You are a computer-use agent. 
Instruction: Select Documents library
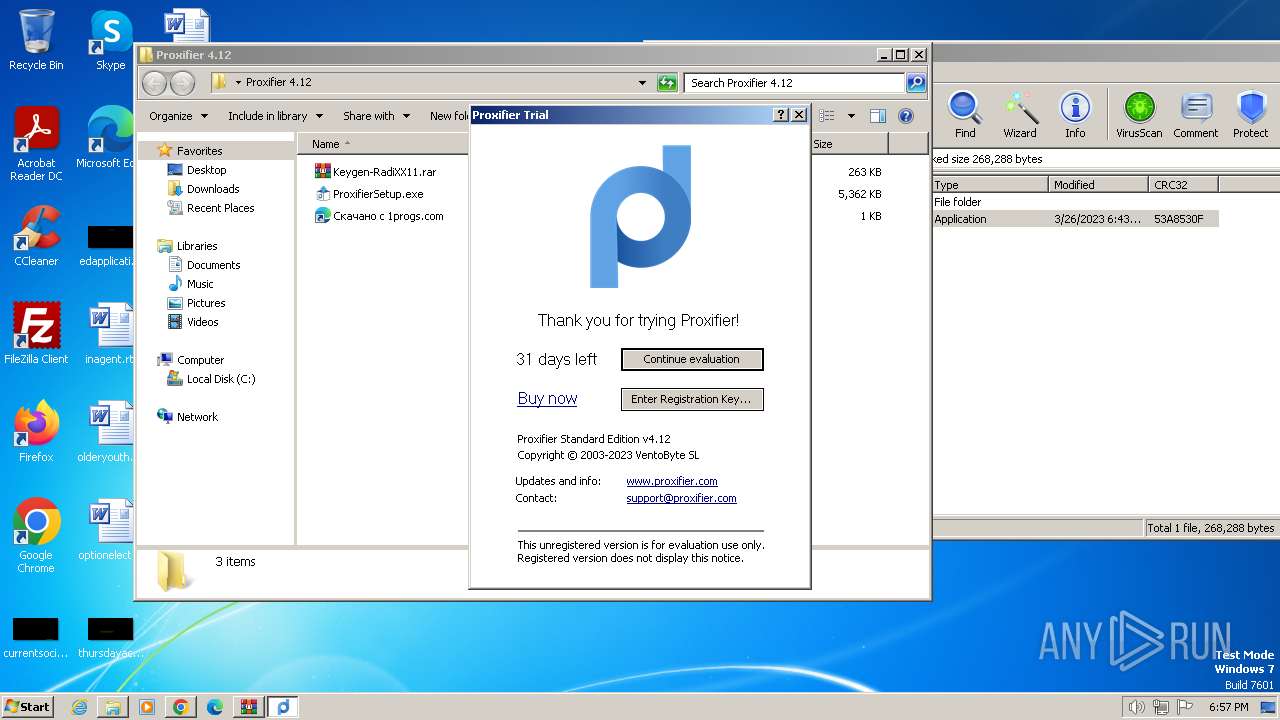[x=213, y=265]
